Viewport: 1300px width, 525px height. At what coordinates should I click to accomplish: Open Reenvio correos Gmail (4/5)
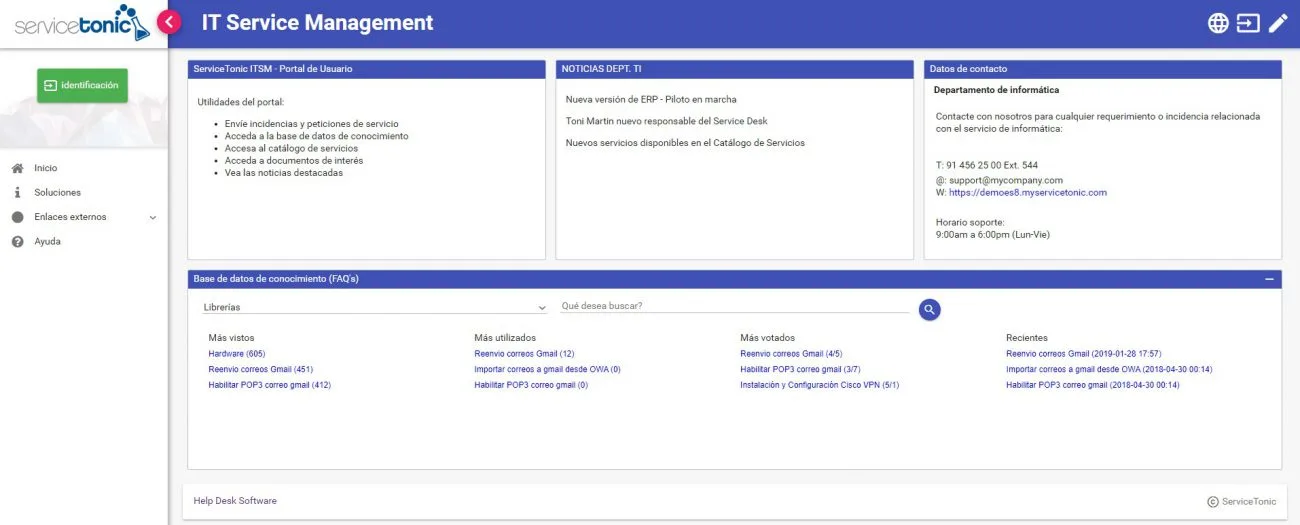click(x=791, y=354)
